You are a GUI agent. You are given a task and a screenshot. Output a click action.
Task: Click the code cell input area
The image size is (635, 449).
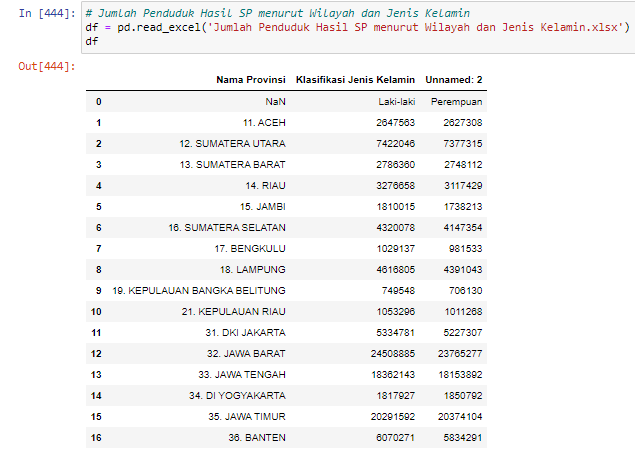(358, 28)
